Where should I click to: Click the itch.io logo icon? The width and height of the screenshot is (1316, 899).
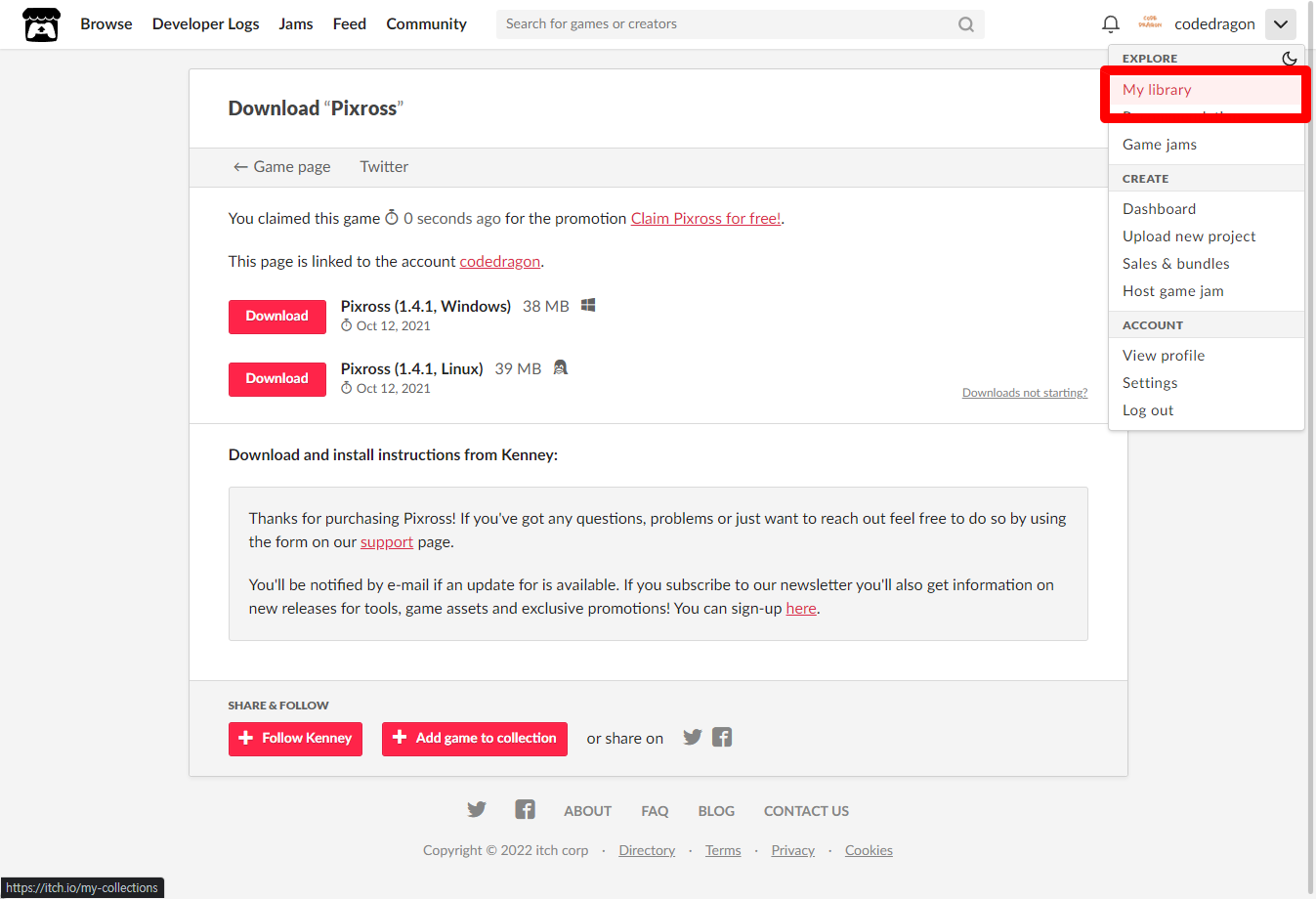click(x=41, y=24)
